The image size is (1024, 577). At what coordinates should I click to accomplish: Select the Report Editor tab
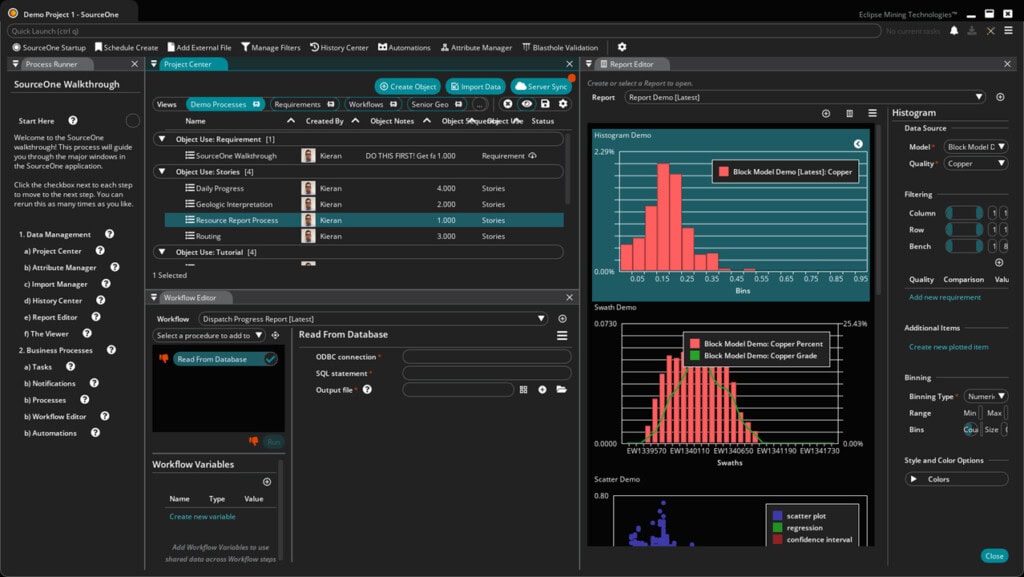tap(631, 64)
